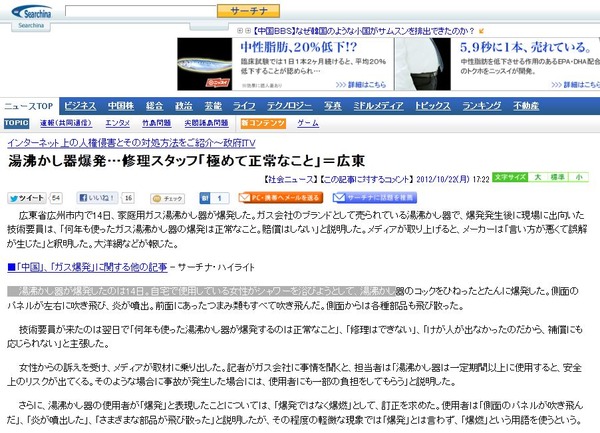The height and width of the screenshot is (433, 600).
Task: Click the man in white shirt ad image
Action: click(x=423, y=64)
